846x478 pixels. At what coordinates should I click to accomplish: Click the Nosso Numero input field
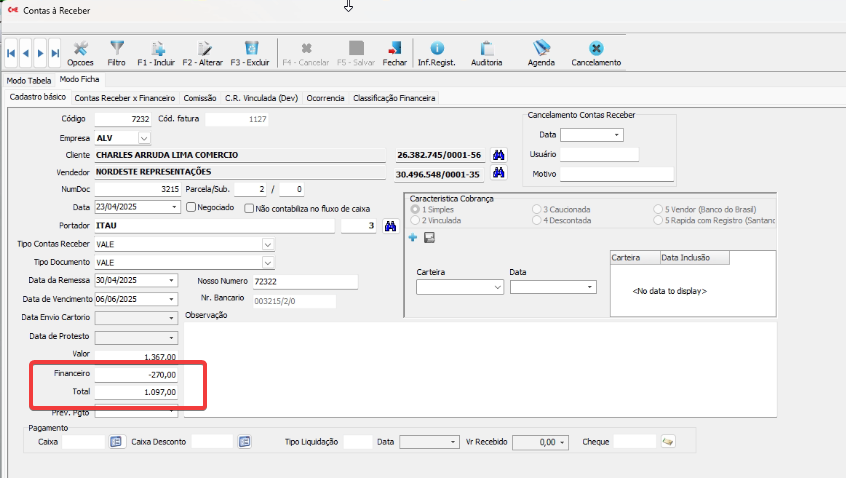tap(303, 281)
